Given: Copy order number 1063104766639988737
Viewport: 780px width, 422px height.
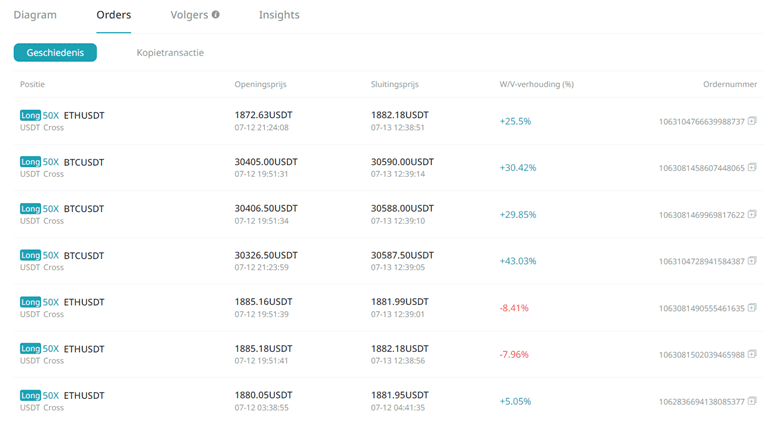Looking at the screenshot, I should (x=752, y=121).
